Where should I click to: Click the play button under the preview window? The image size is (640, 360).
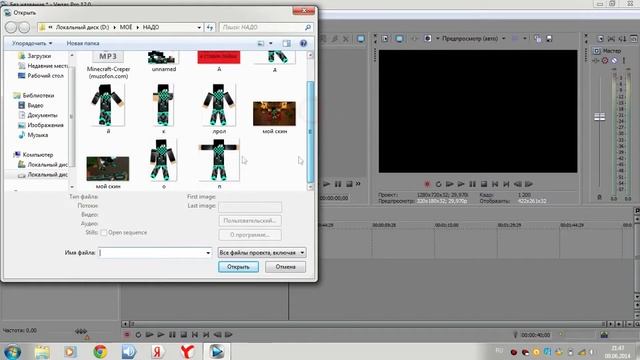click(x=461, y=184)
